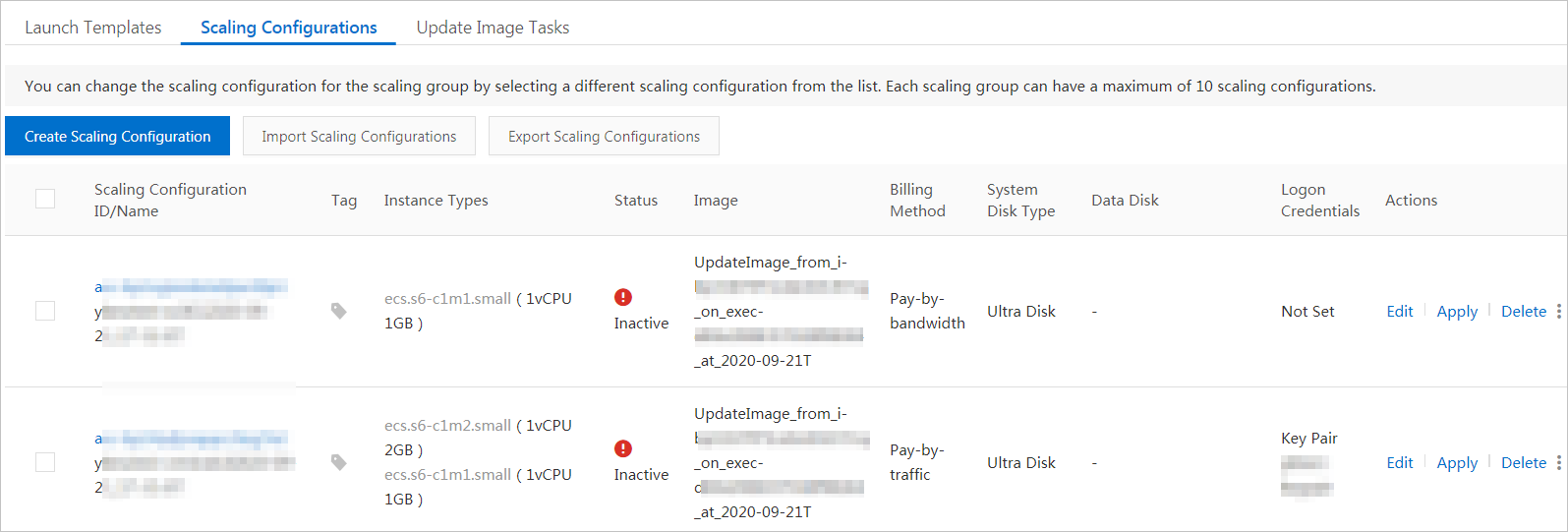Select the first scaling configuration checkbox
The height and width of the screenshot is (532, 1568).
[x=45, y=311]
